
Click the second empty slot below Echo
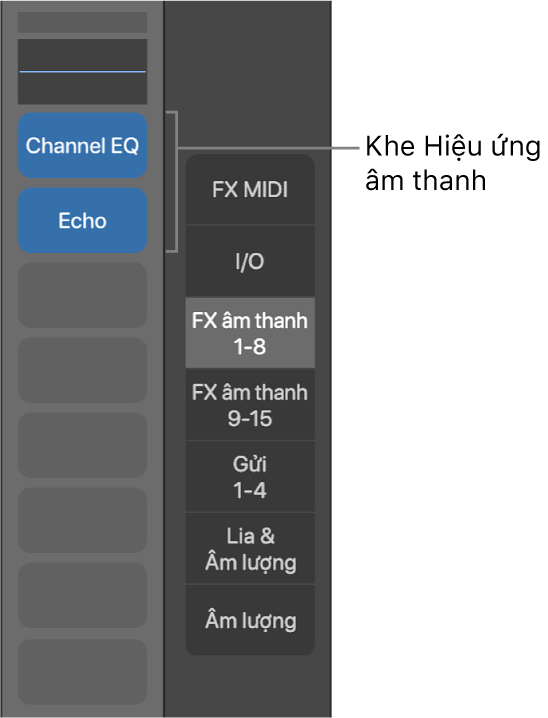[x=82, y=370]
